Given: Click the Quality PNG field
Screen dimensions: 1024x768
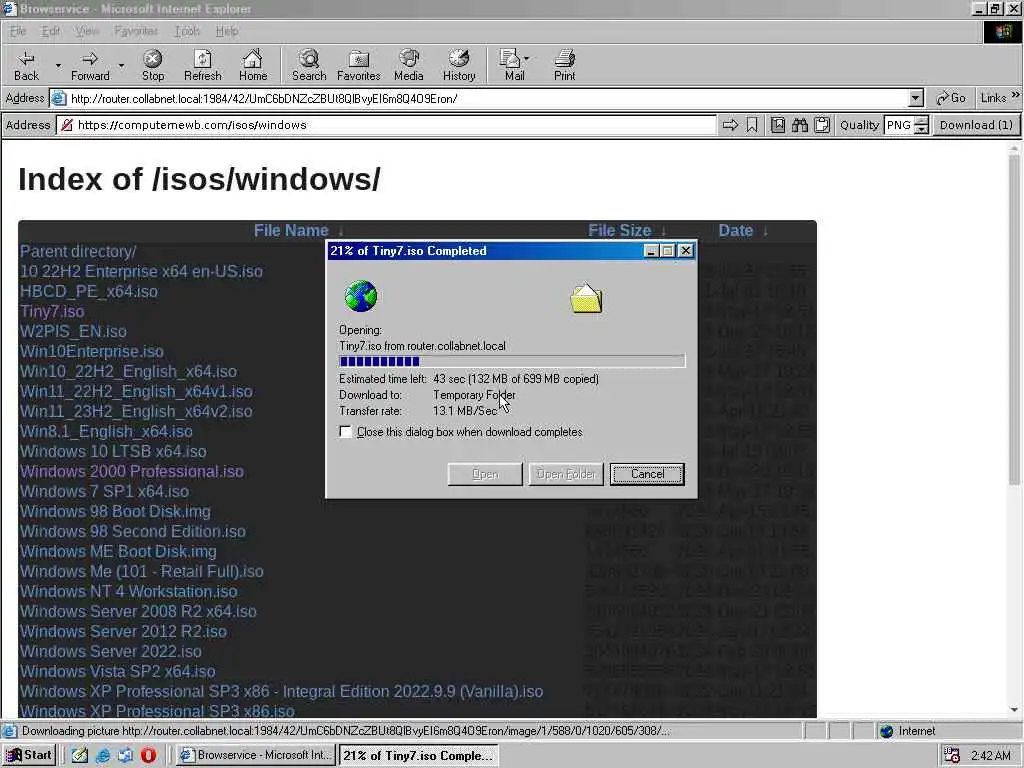Looking at the screenshot, I should pos(899,125).
